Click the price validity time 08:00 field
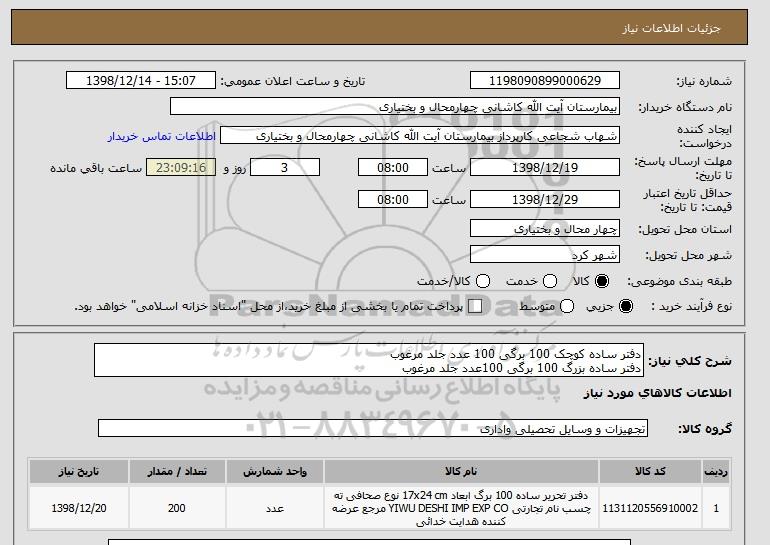 coord(393,199)
